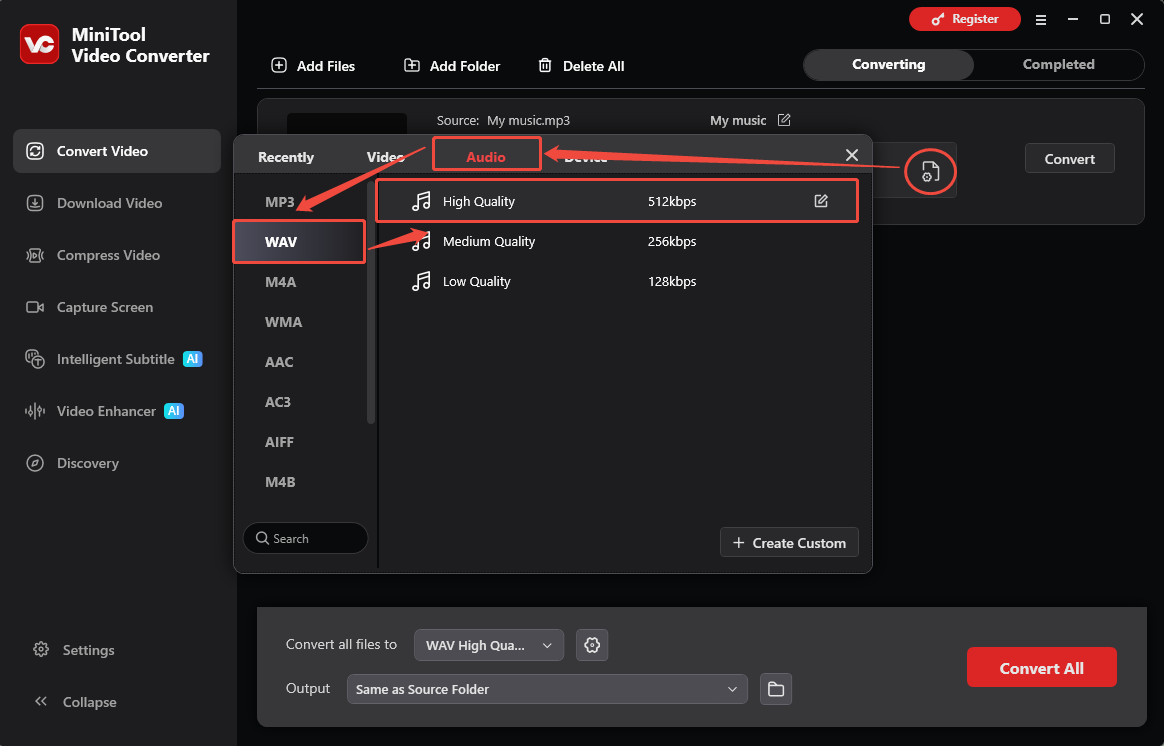Edit the My music output name icon
1164x746 pixels.
[784, 120]
